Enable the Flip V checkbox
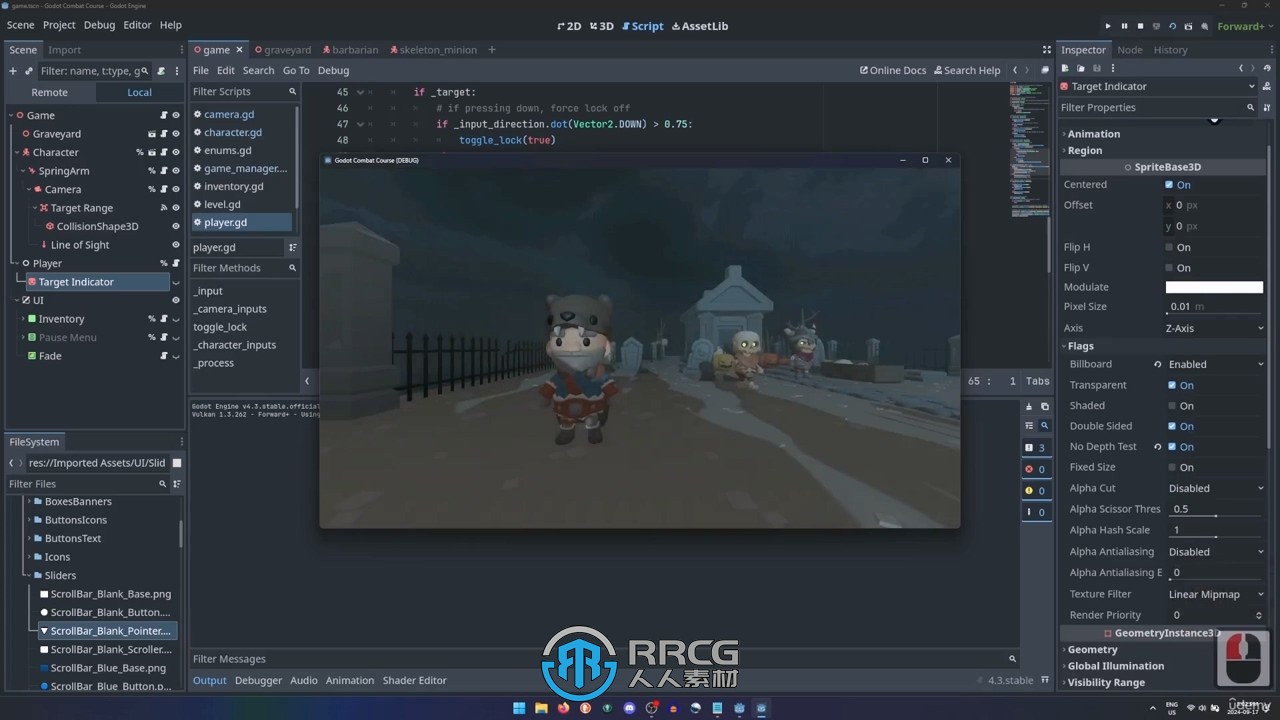This screenshot has width=1280, height=720. coord(1169,268)
